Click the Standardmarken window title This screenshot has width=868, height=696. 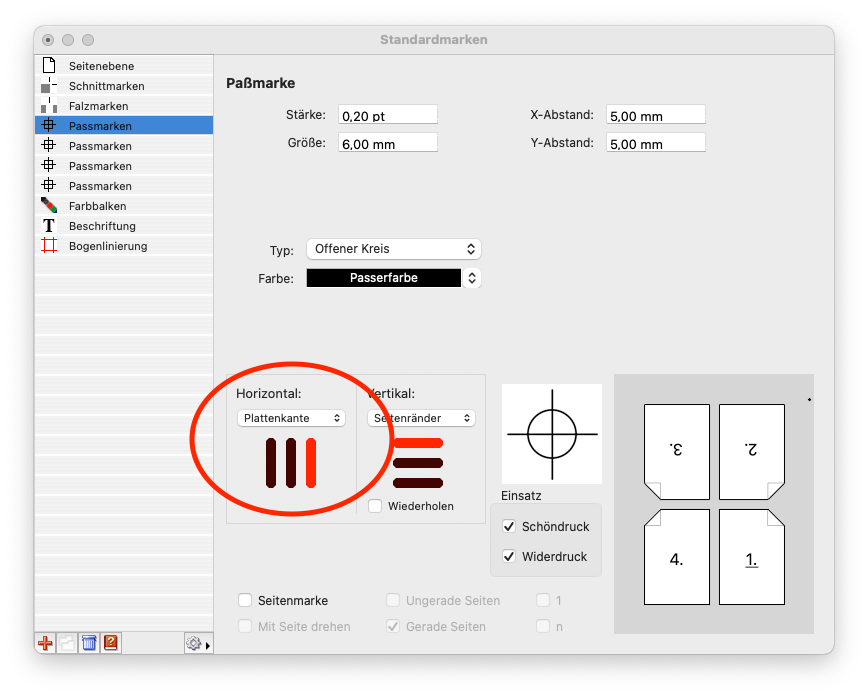(x=433, y=39)
